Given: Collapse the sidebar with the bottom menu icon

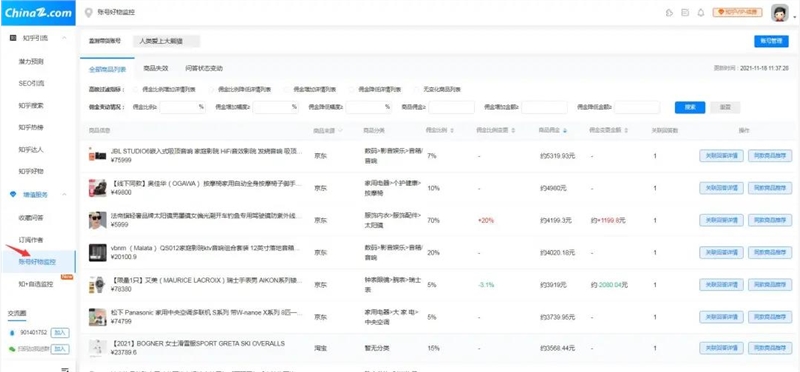Looking at the screenshot, I should click(64, 369).
